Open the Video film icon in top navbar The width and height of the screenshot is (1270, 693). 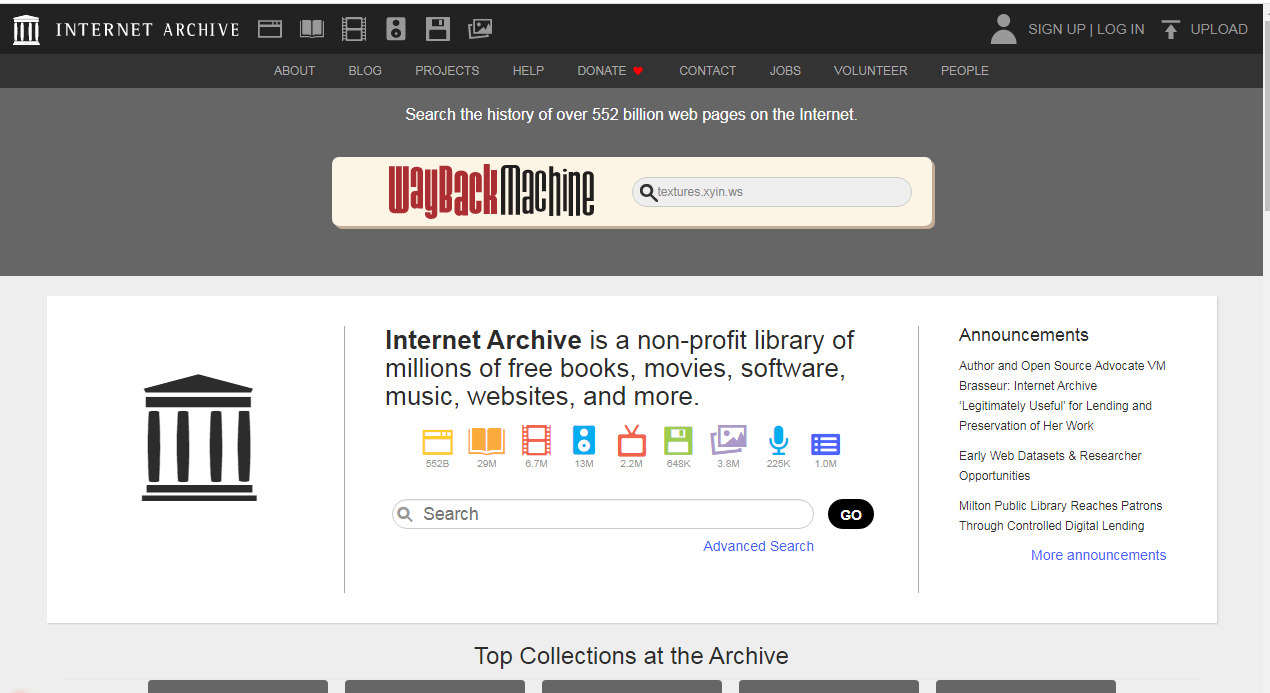354,29
